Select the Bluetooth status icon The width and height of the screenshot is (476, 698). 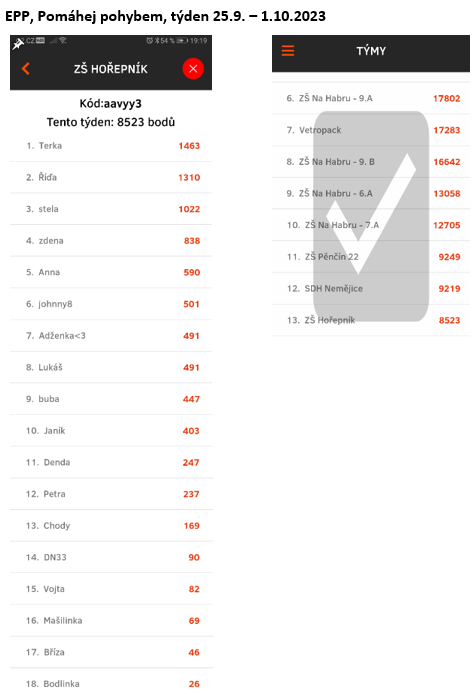coord(157,41)
